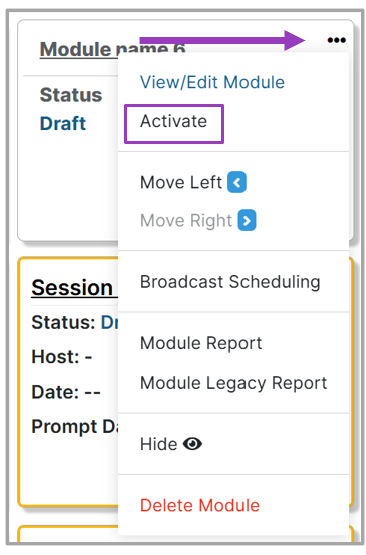Click the Draft status link

click(x=63, y=124)
